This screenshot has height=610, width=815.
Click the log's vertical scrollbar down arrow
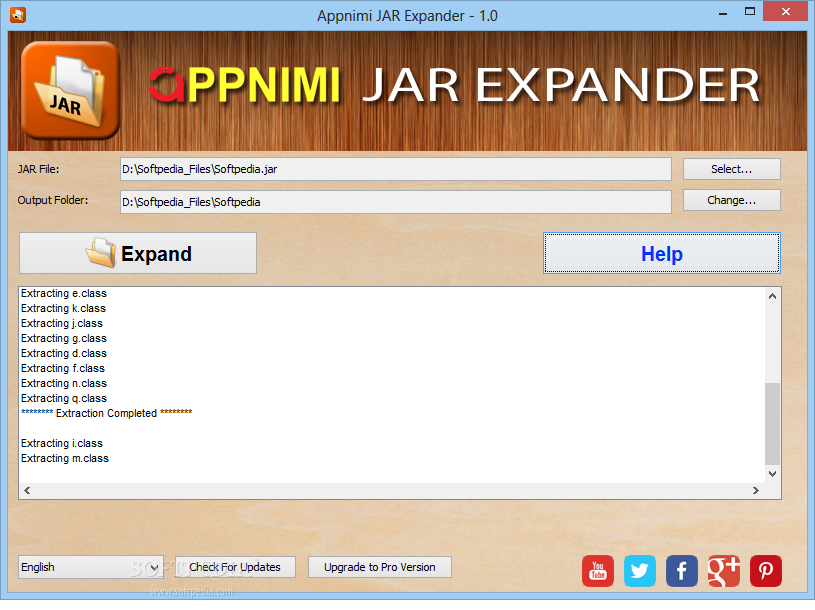(772, 473)
